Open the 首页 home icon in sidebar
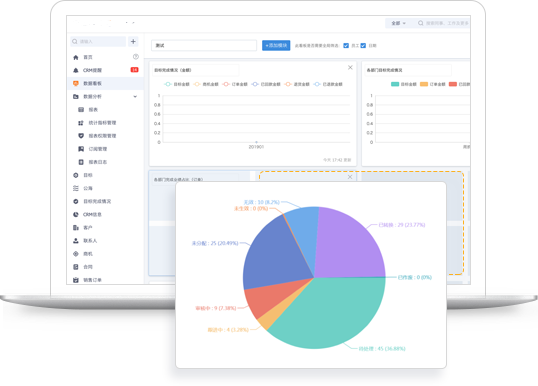Viewport: 538px width, 386px height. (76, 57)
